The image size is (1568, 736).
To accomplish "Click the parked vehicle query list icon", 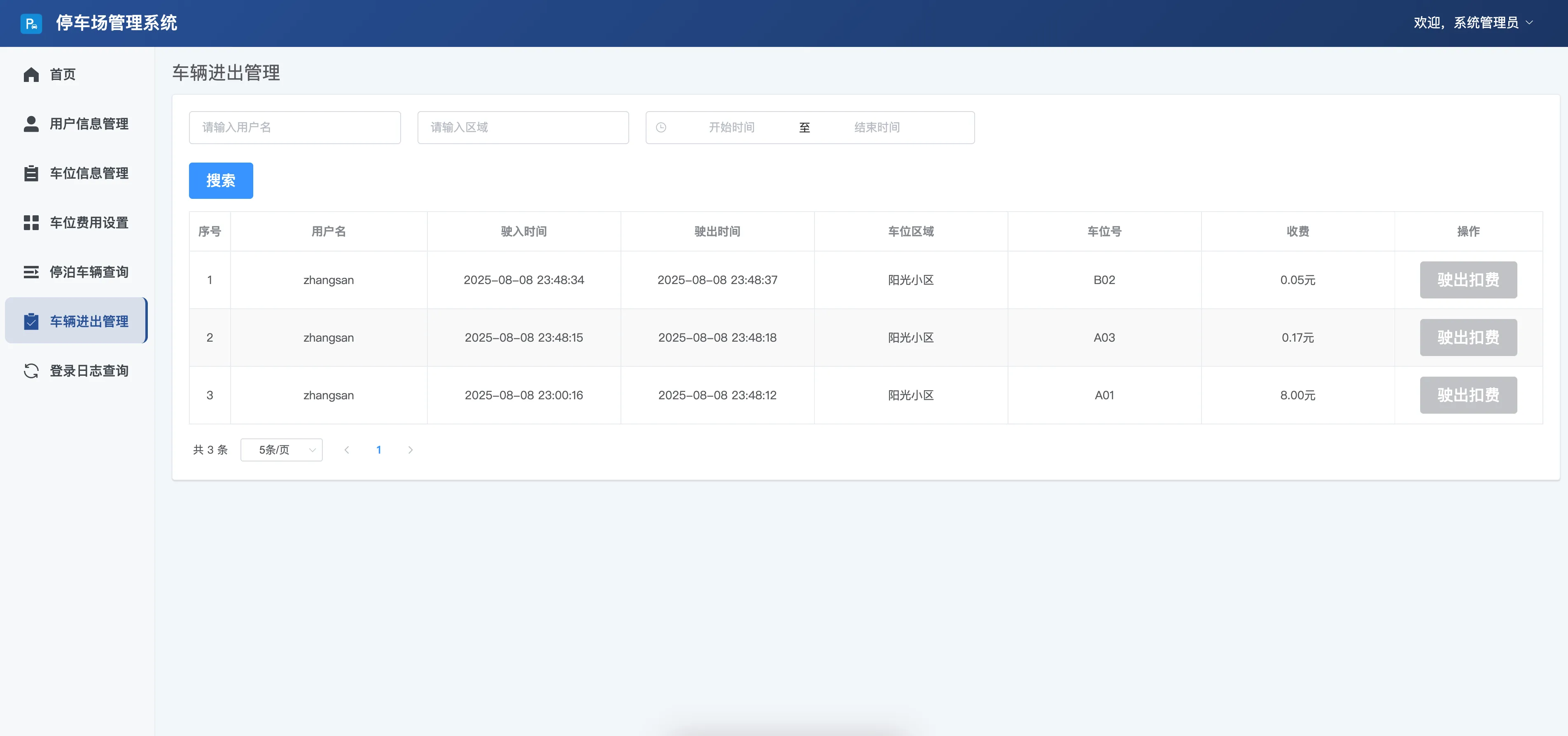I will (x=31, y=272).
